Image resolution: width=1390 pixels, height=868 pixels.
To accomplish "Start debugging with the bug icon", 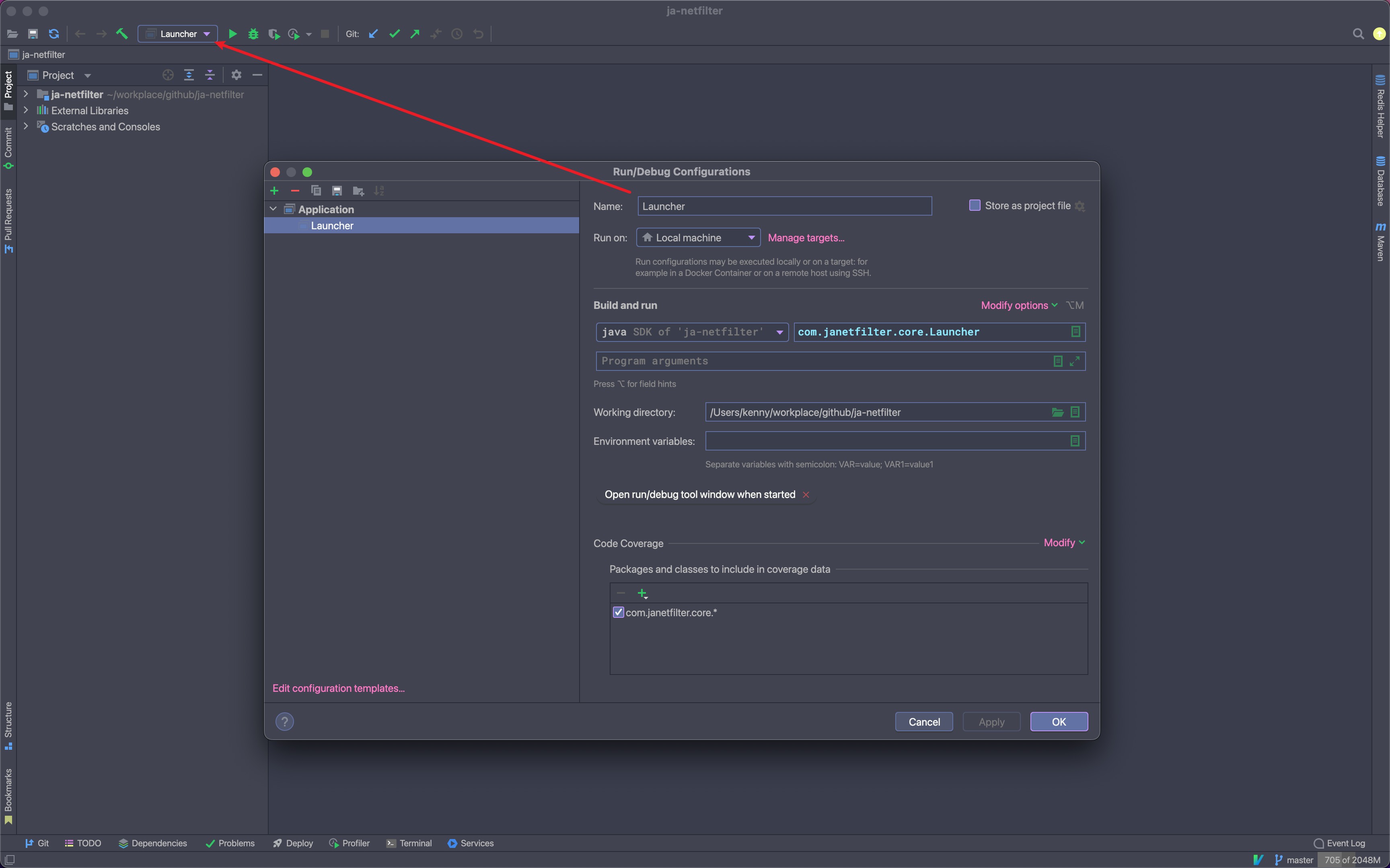I will (253, 34).
